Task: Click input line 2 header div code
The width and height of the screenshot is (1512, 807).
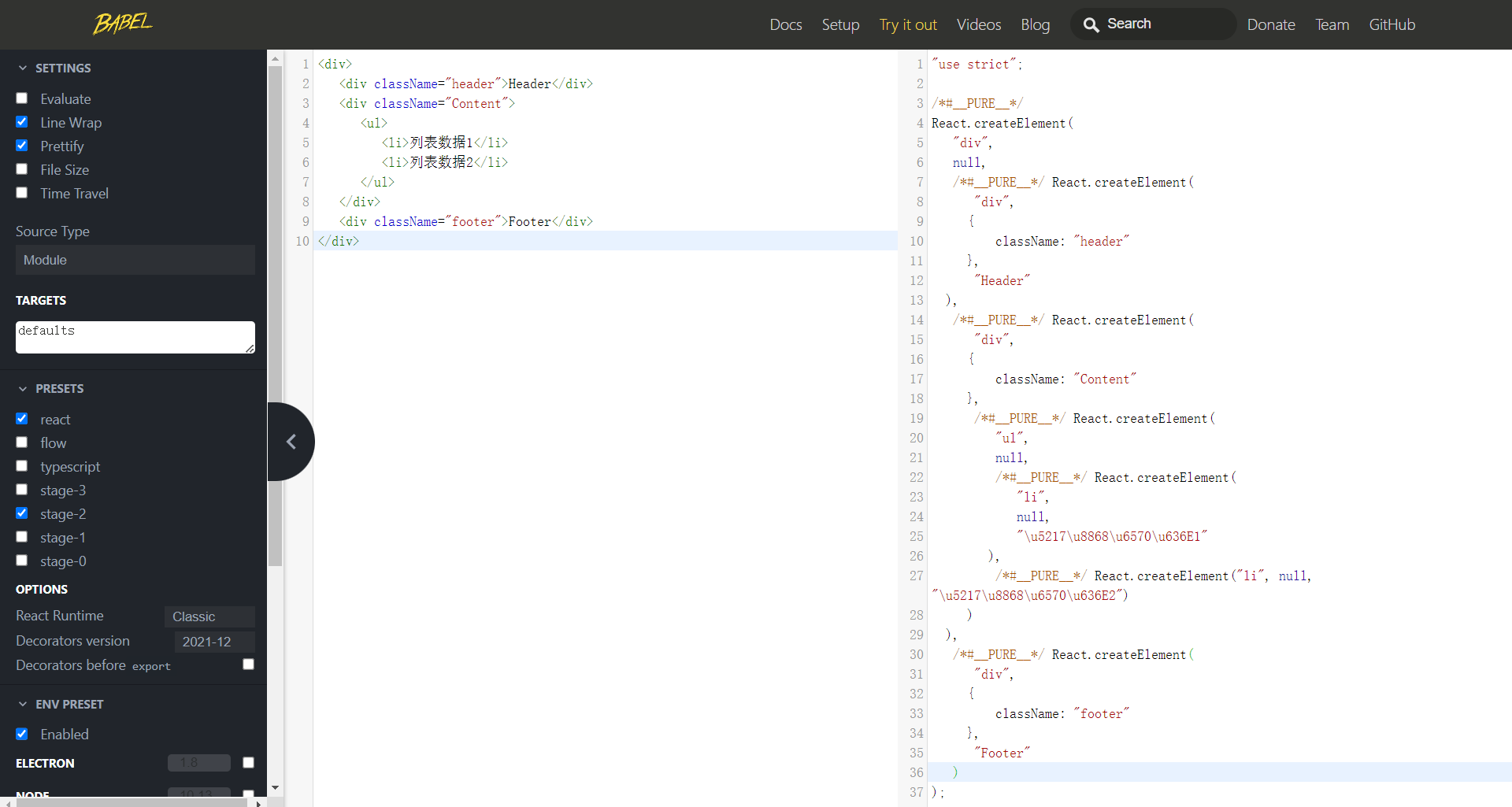Action: (x=466, y=83)
